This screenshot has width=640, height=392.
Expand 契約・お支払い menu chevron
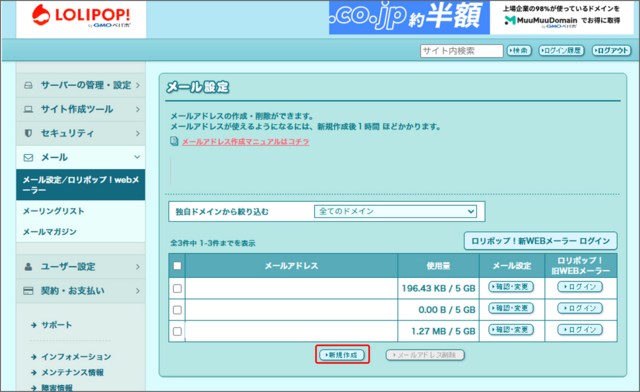coord(138,291)
